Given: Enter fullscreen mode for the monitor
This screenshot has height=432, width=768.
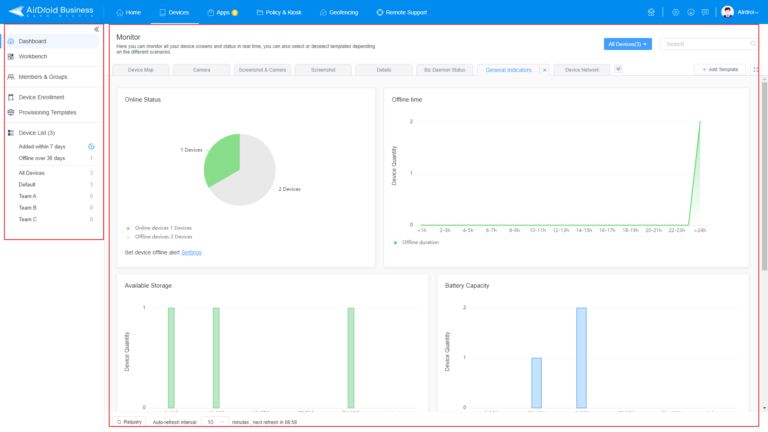Looking at the screenshot, I should pos(756,70).
